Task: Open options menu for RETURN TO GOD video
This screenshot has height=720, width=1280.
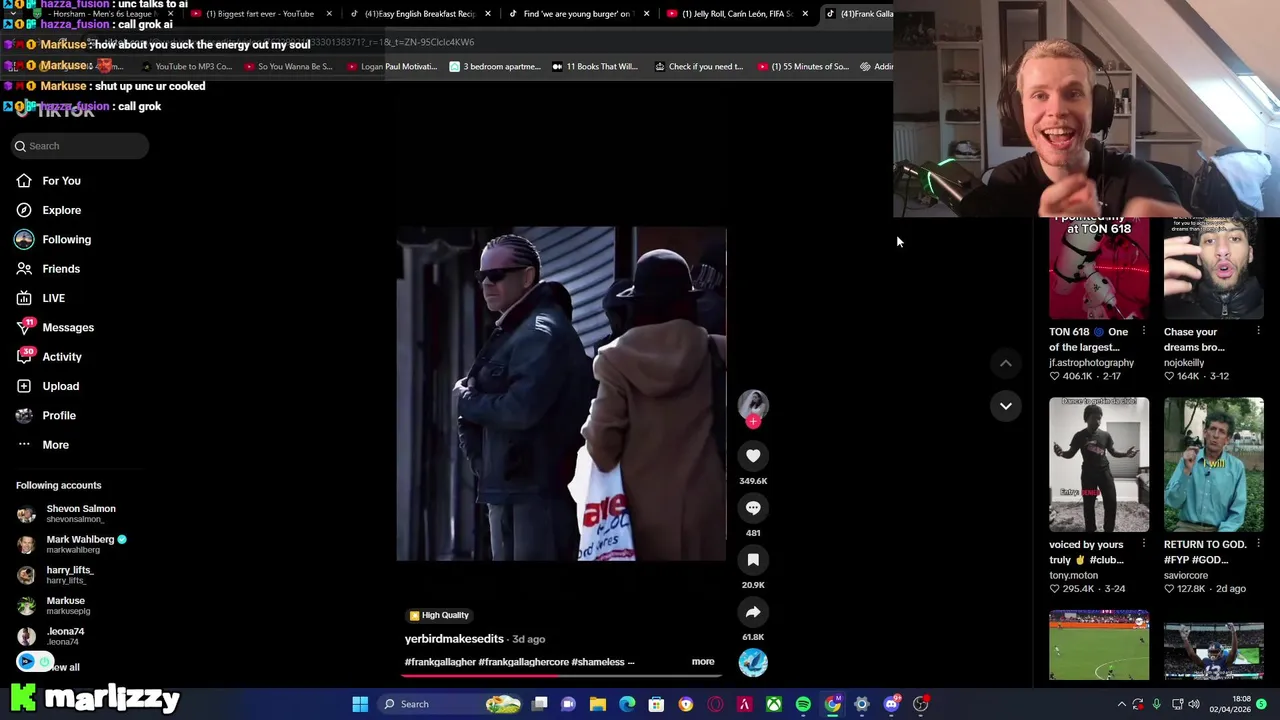Action: [1258, 545]
